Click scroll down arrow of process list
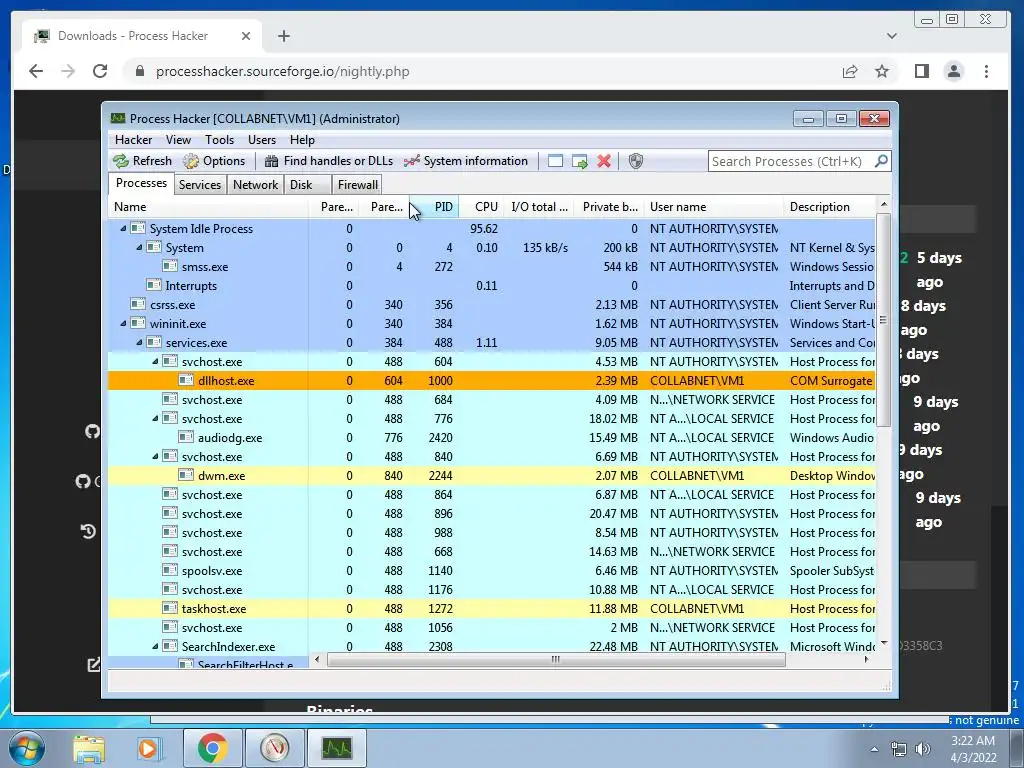Screen dimensions: 1024x768 pos(884,643)
